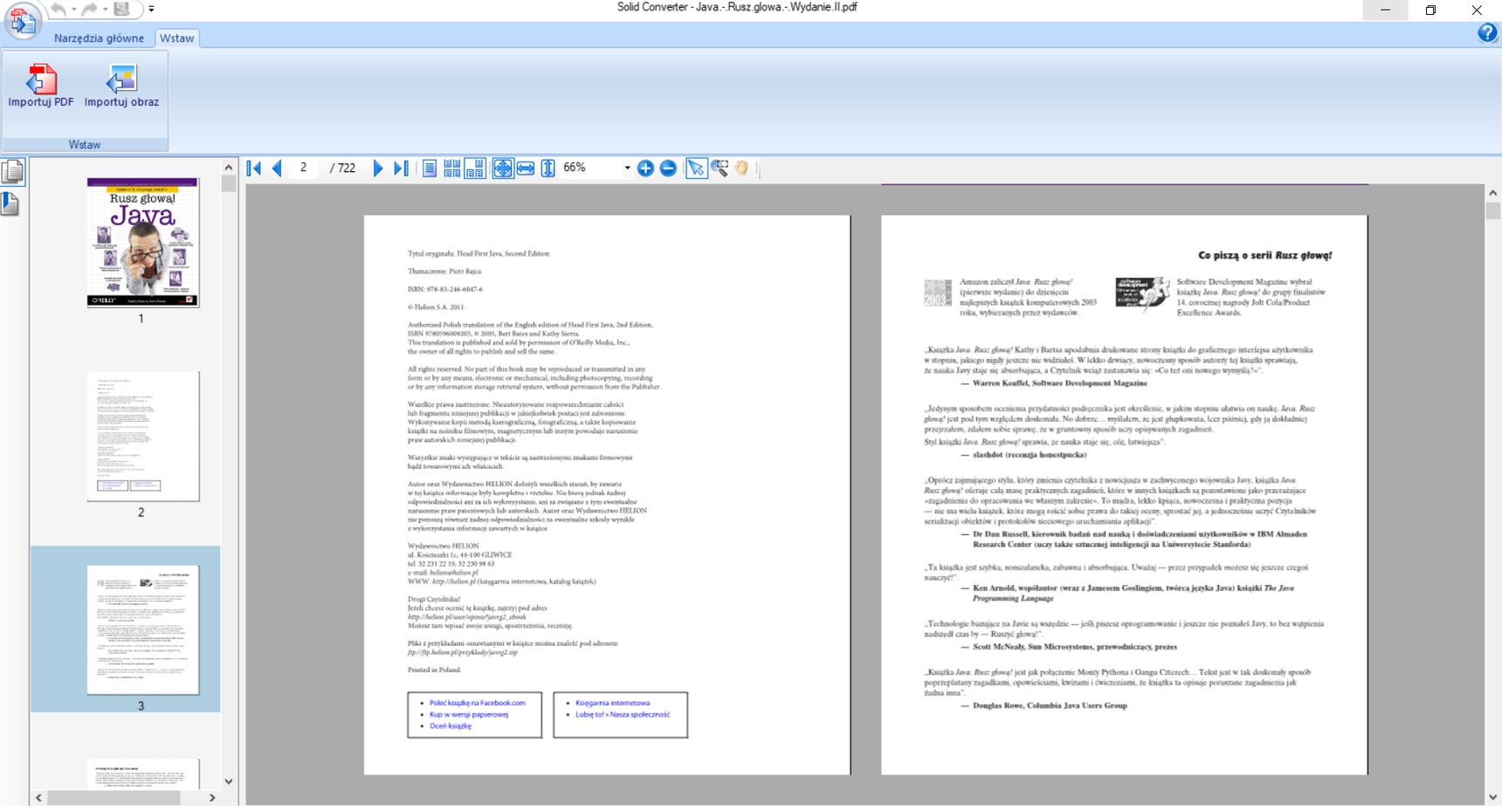1502x812 pixels.
Task: Open 'Kup w wersji papierowej' link
Action: (x=469, y=714)
